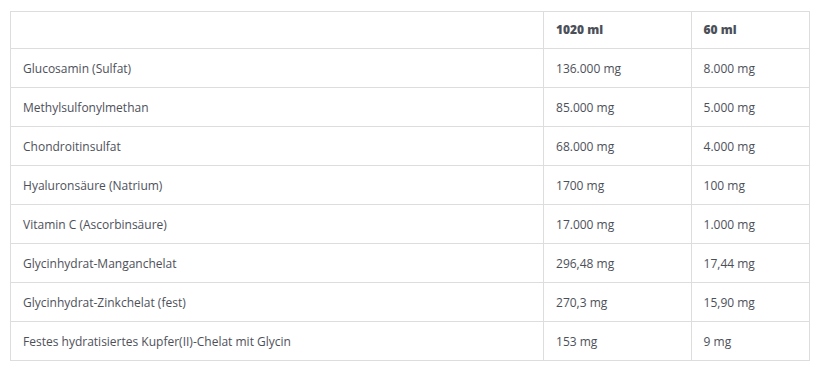Screen dimensions: 822x370
Task: Click the 100 mg cell
Action: (x=724, y=186)
